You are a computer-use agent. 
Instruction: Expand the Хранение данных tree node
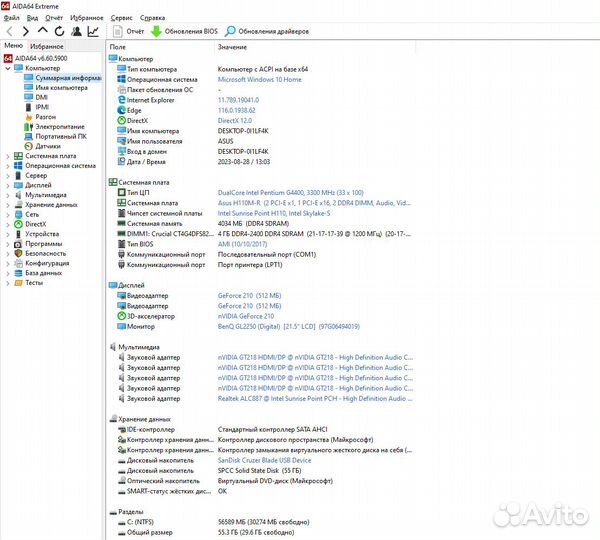pos(8,205)
